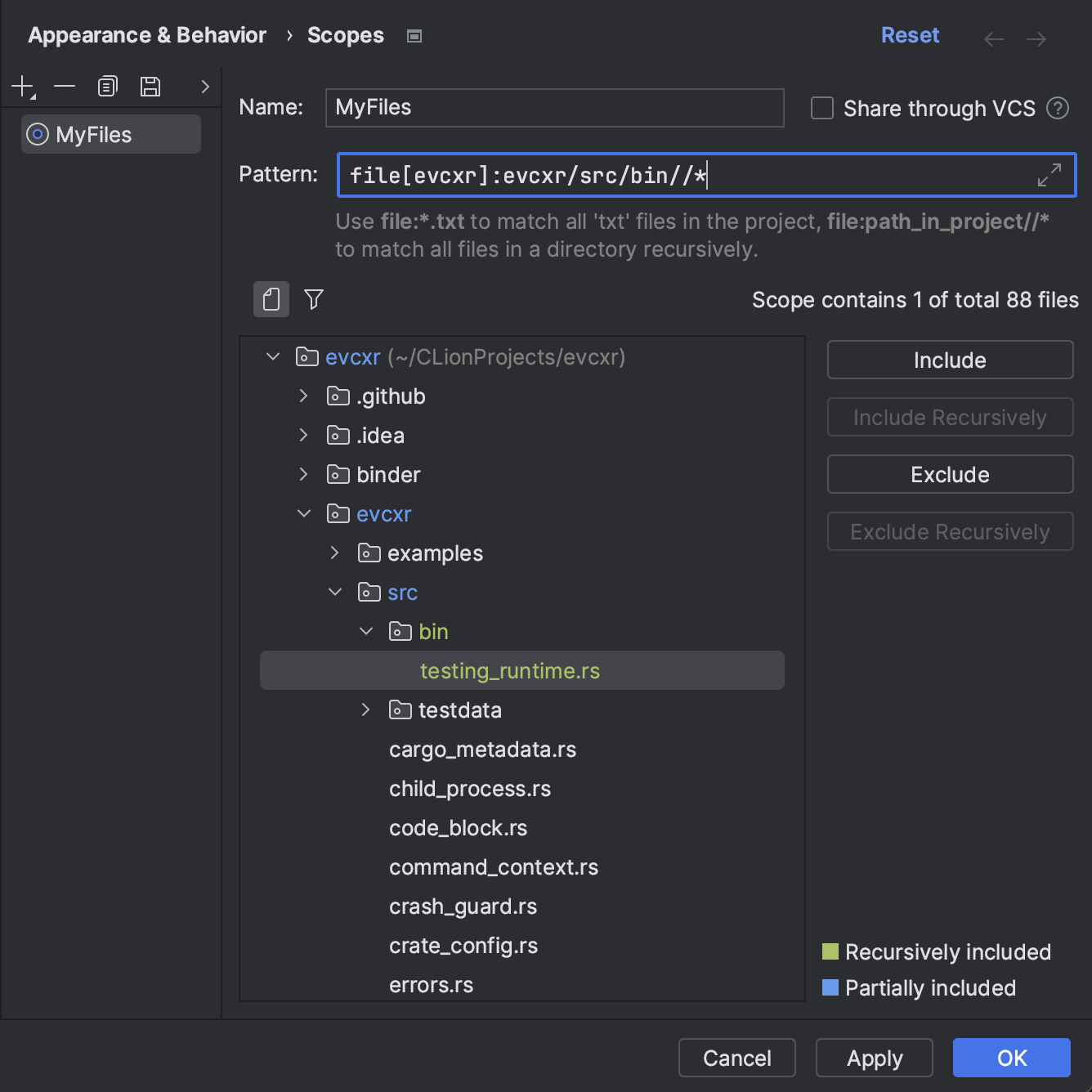Save the scope with the save icon
The image size is (1092, 1092).
pos(150,86)
